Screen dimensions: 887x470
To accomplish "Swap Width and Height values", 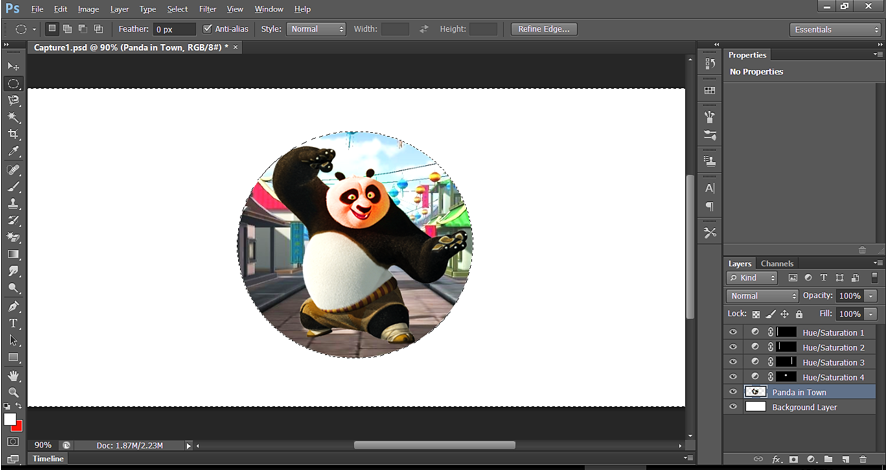I will click(424, 29).
